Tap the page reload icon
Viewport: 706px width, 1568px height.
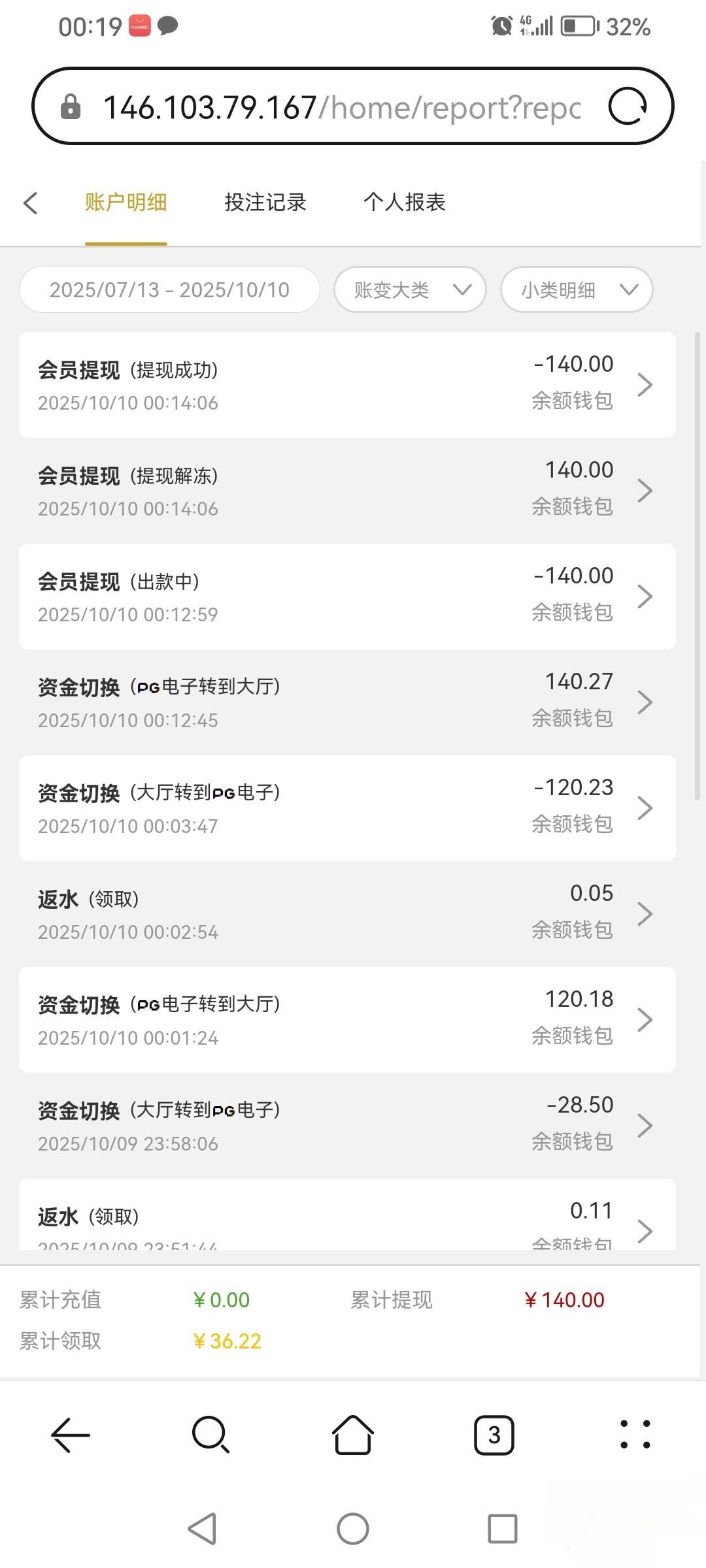coord(628,106)
